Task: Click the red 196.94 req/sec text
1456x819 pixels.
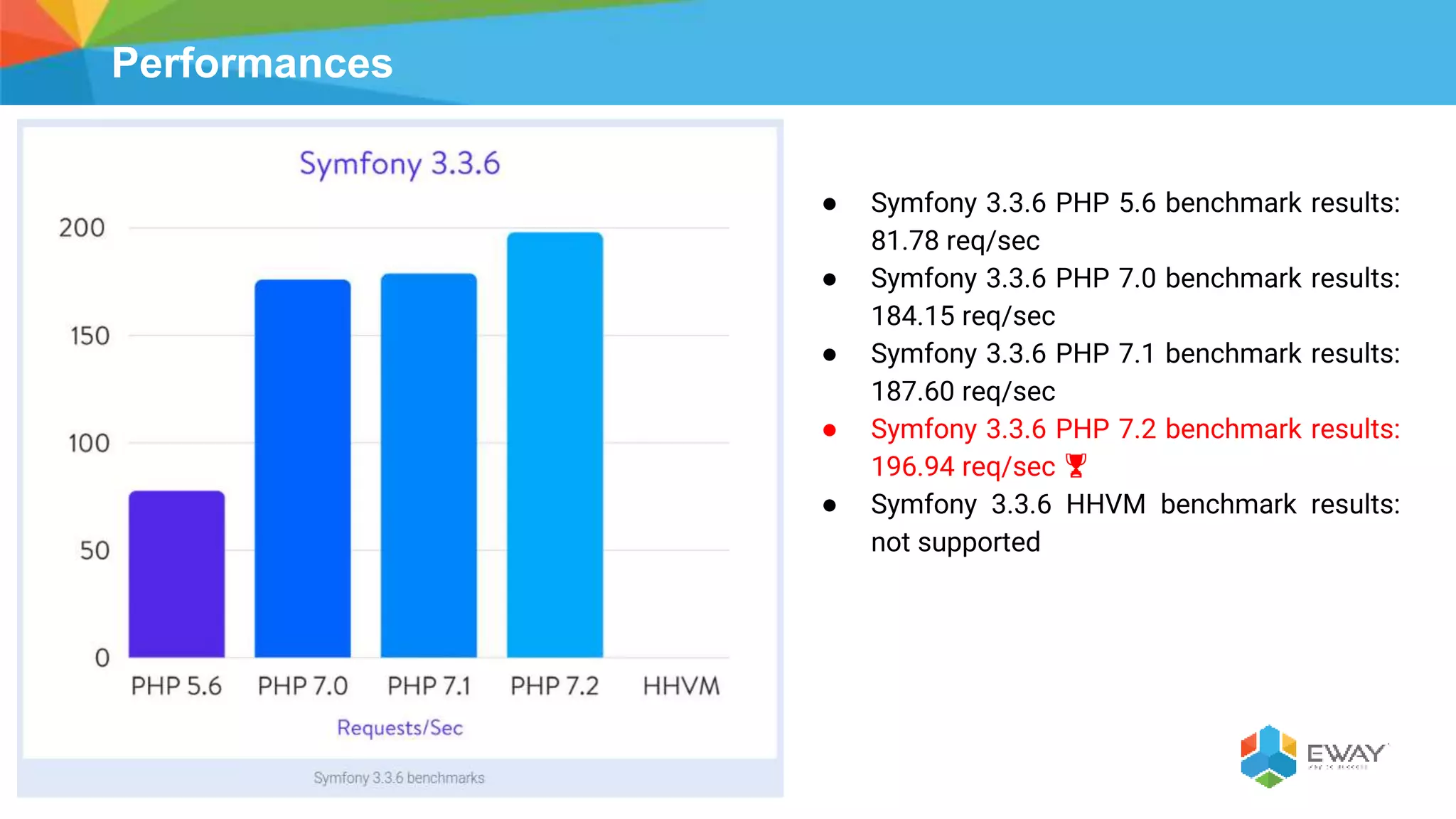Action: (x=963, y=467)
